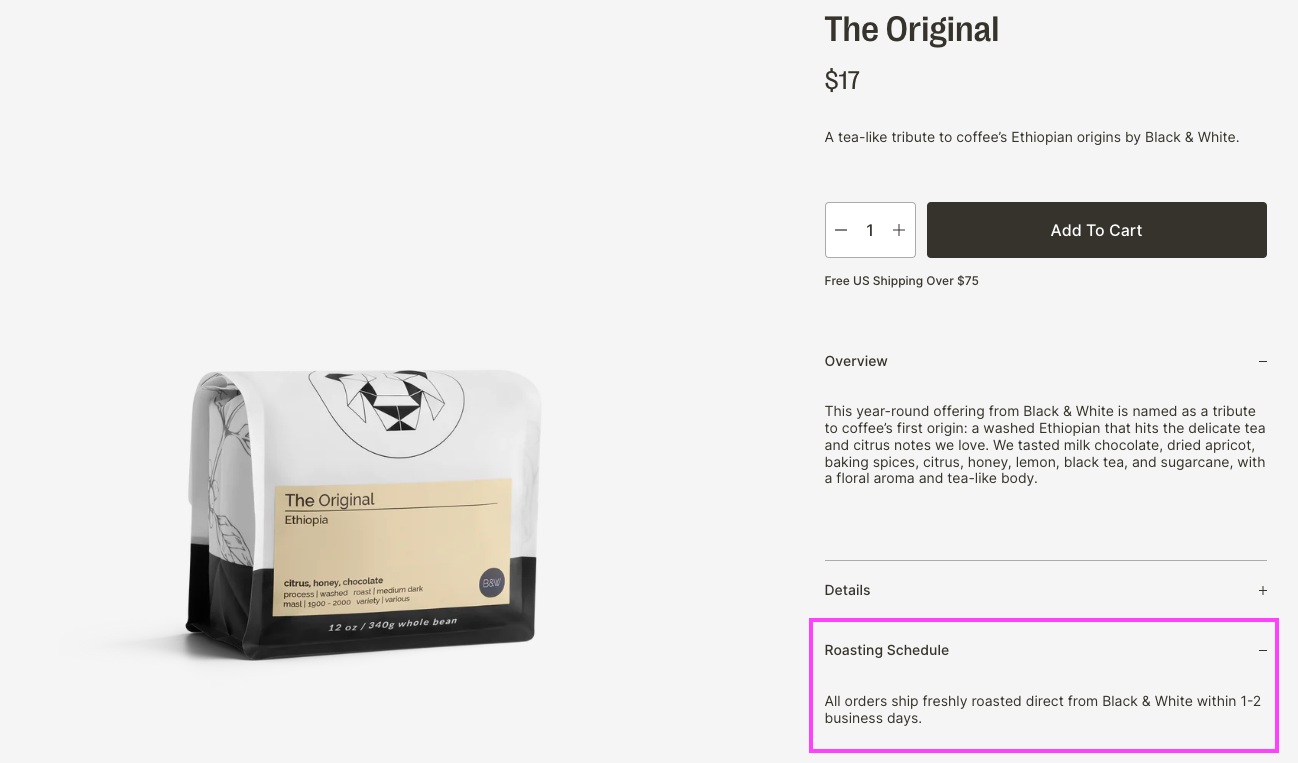
Task: Click the Roasting Schedule heading
Action: (887, 650)
